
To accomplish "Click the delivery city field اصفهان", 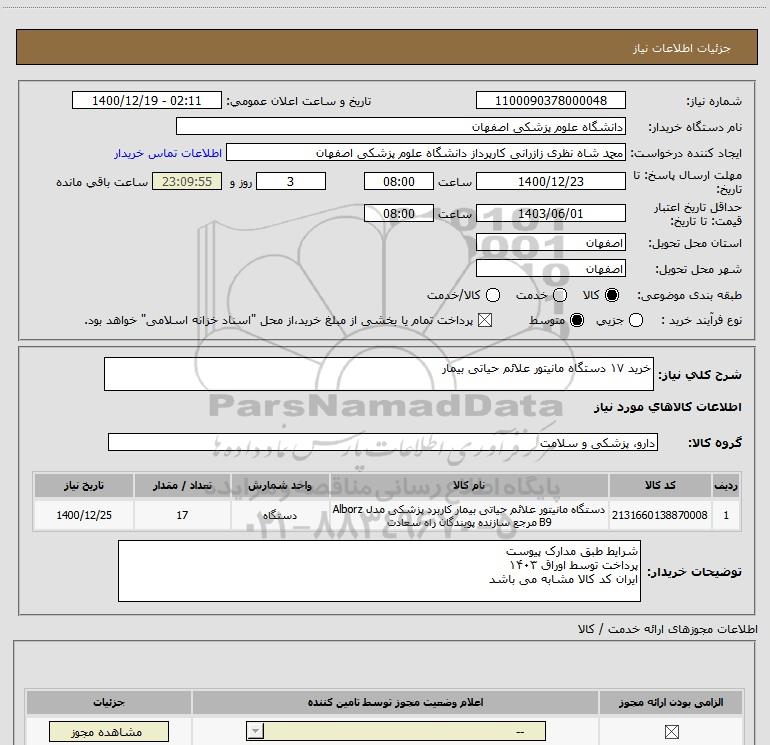I will click(x=550, y=268).
